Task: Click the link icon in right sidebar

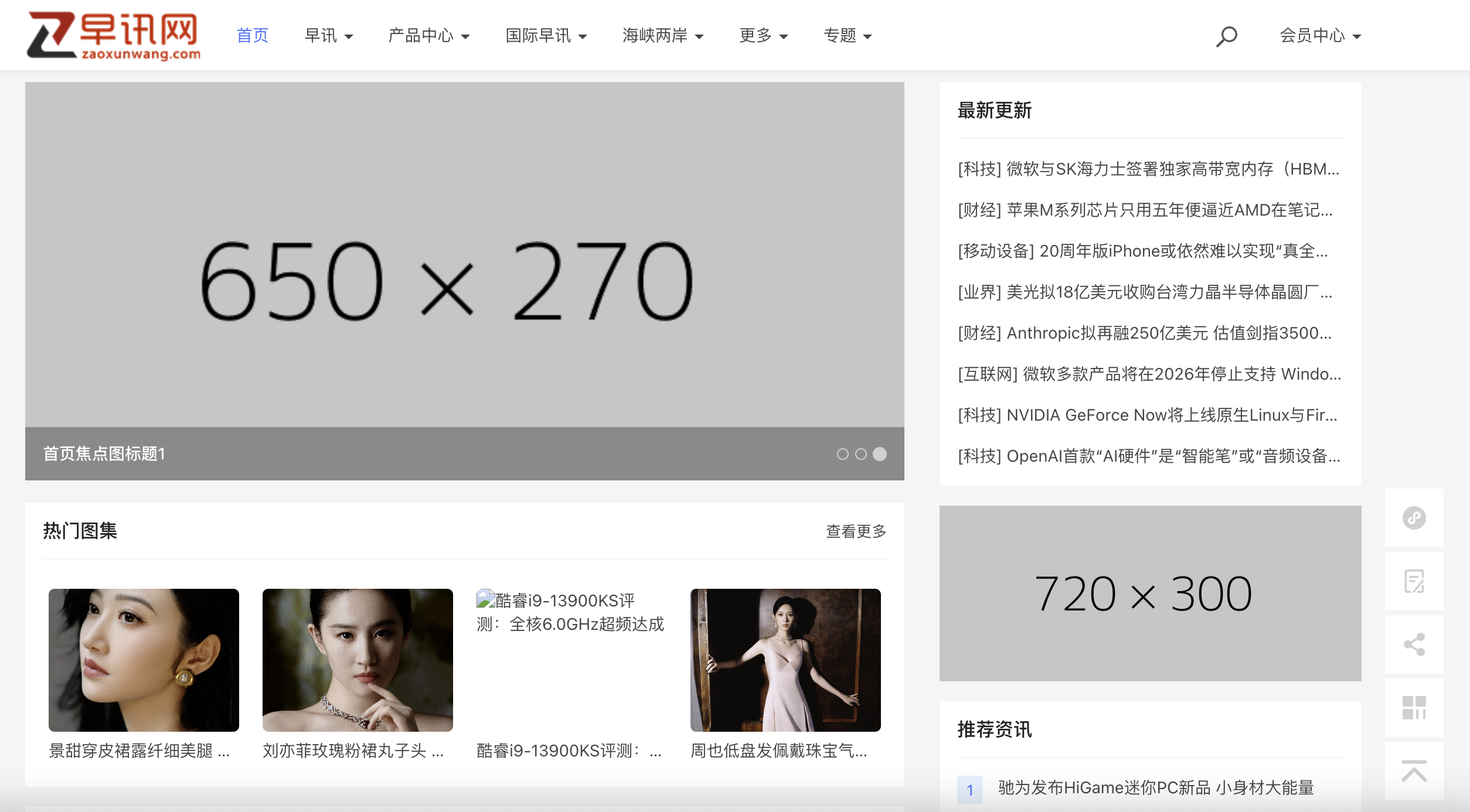Action: click(x=1414, y=518)
